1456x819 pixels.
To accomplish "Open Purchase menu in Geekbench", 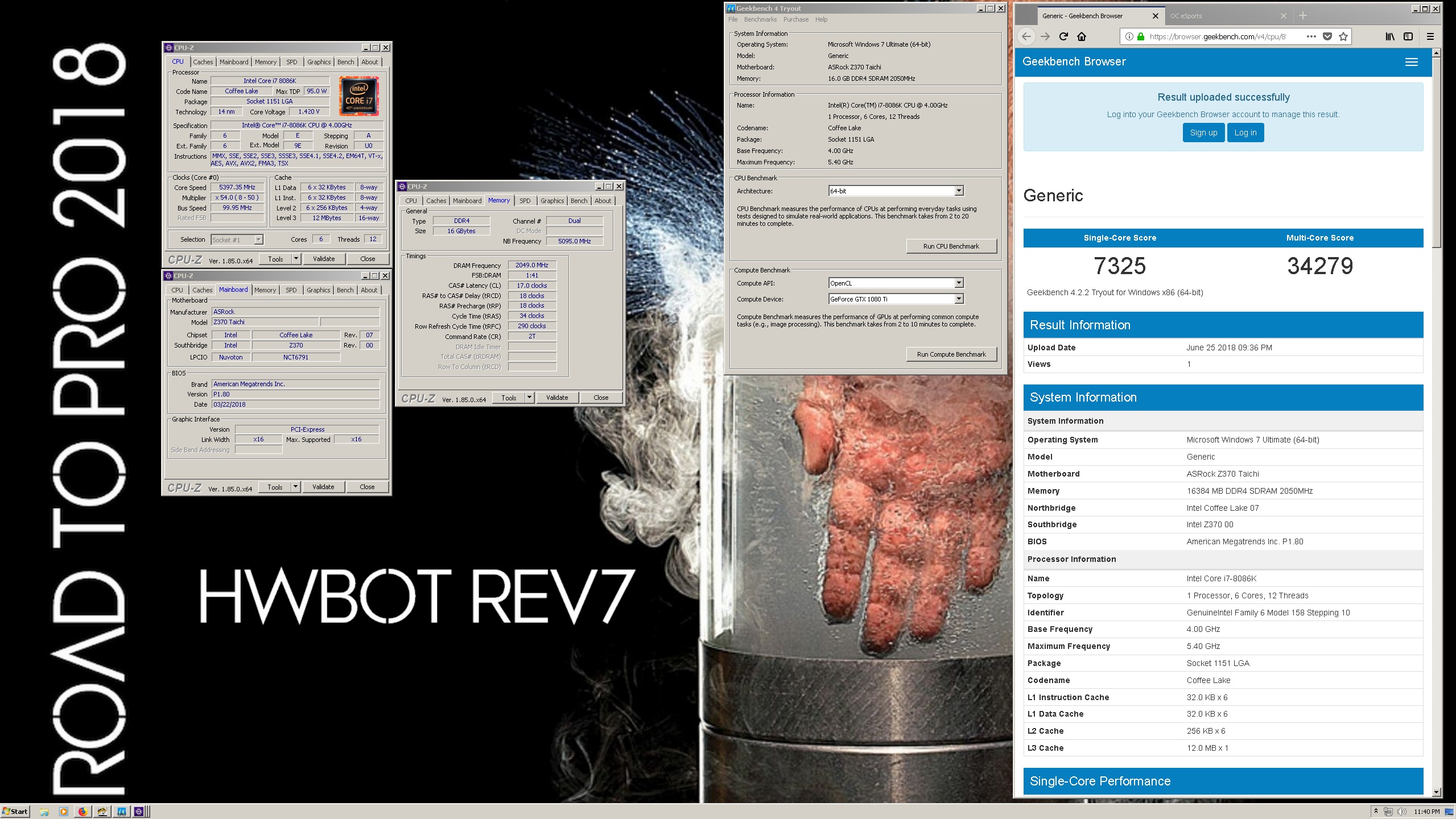I will coord(795,19).
